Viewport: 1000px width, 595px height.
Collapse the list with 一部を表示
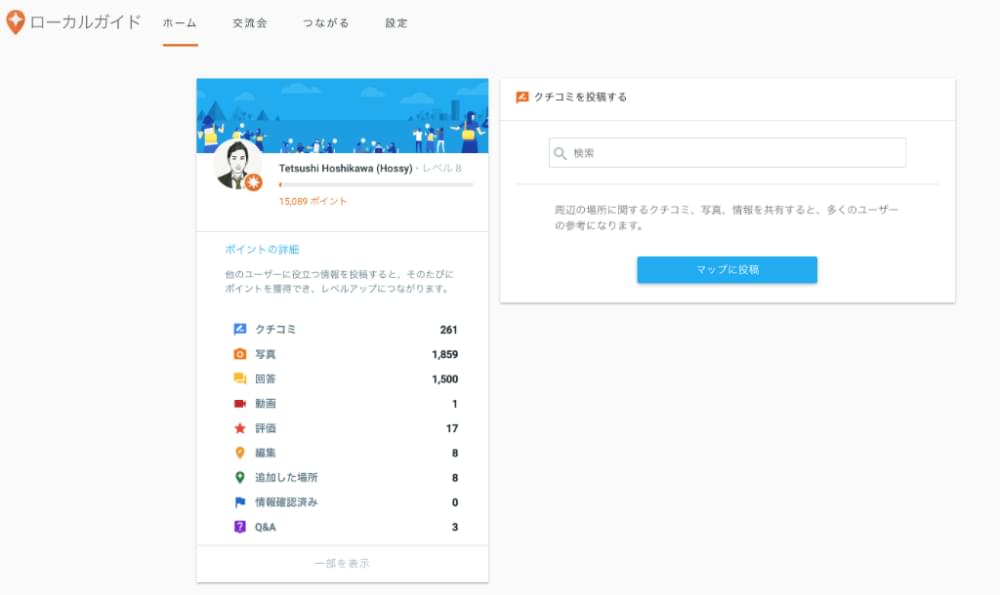coord(342,564)
